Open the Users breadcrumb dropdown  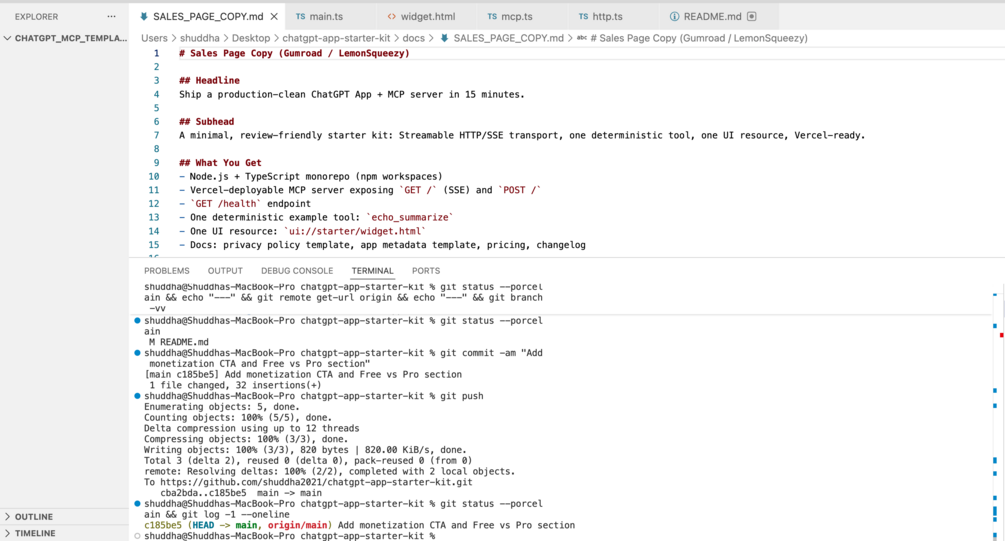(154, 38)
